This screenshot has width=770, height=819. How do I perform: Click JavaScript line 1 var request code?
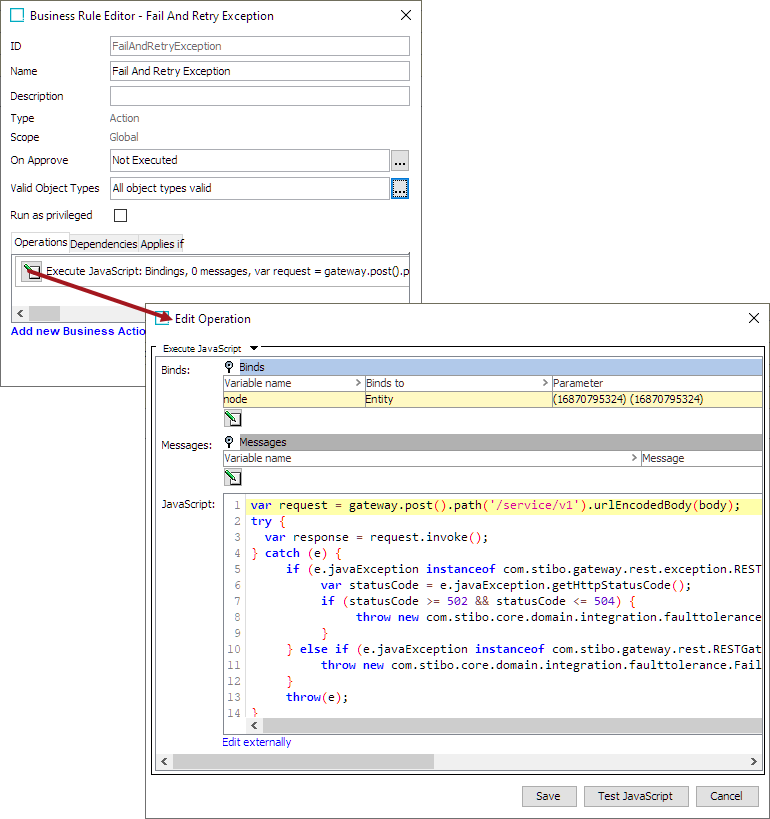(495, 506)
